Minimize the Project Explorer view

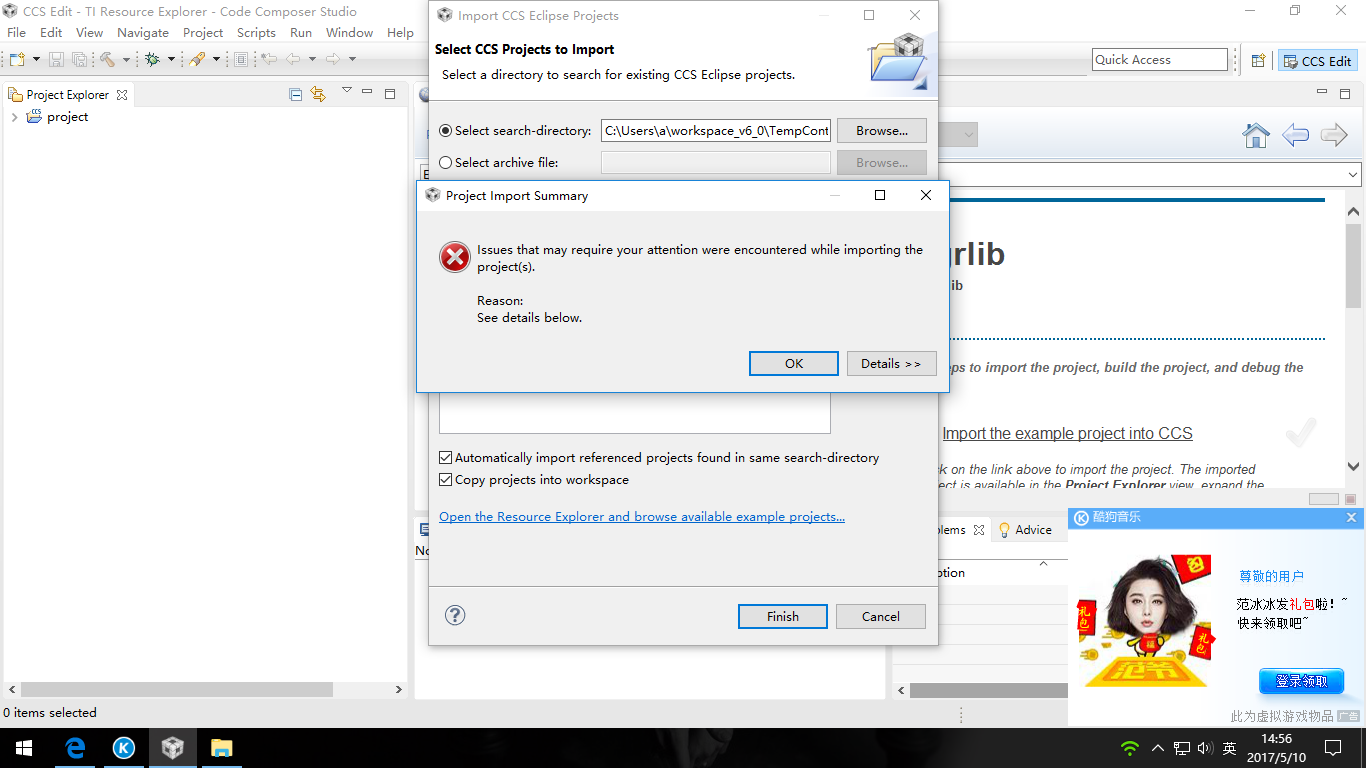[x=368, y=93]
